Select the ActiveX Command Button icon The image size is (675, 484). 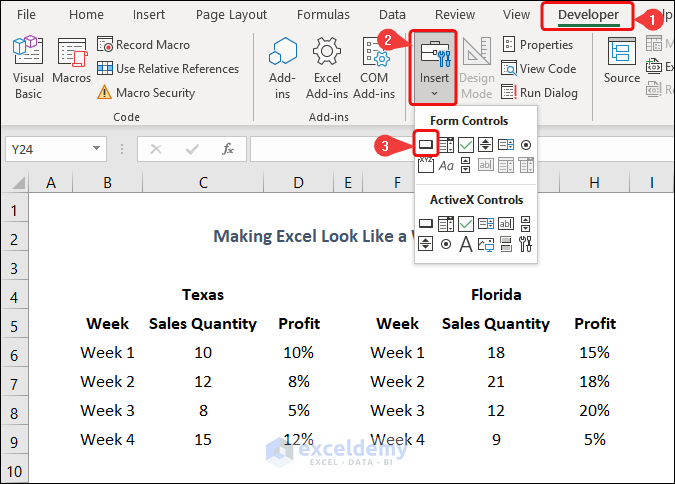click(x=426, y=223)
